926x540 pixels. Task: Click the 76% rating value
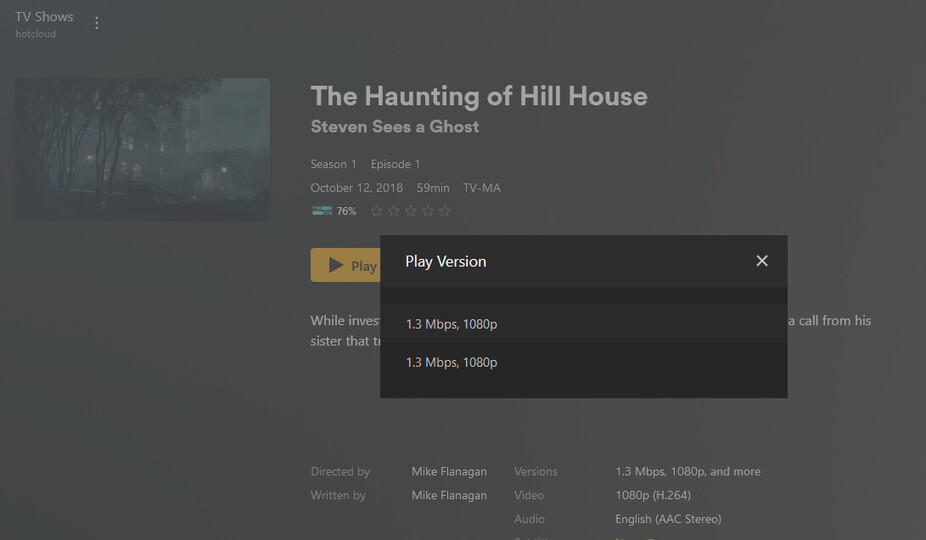(347, 211)
